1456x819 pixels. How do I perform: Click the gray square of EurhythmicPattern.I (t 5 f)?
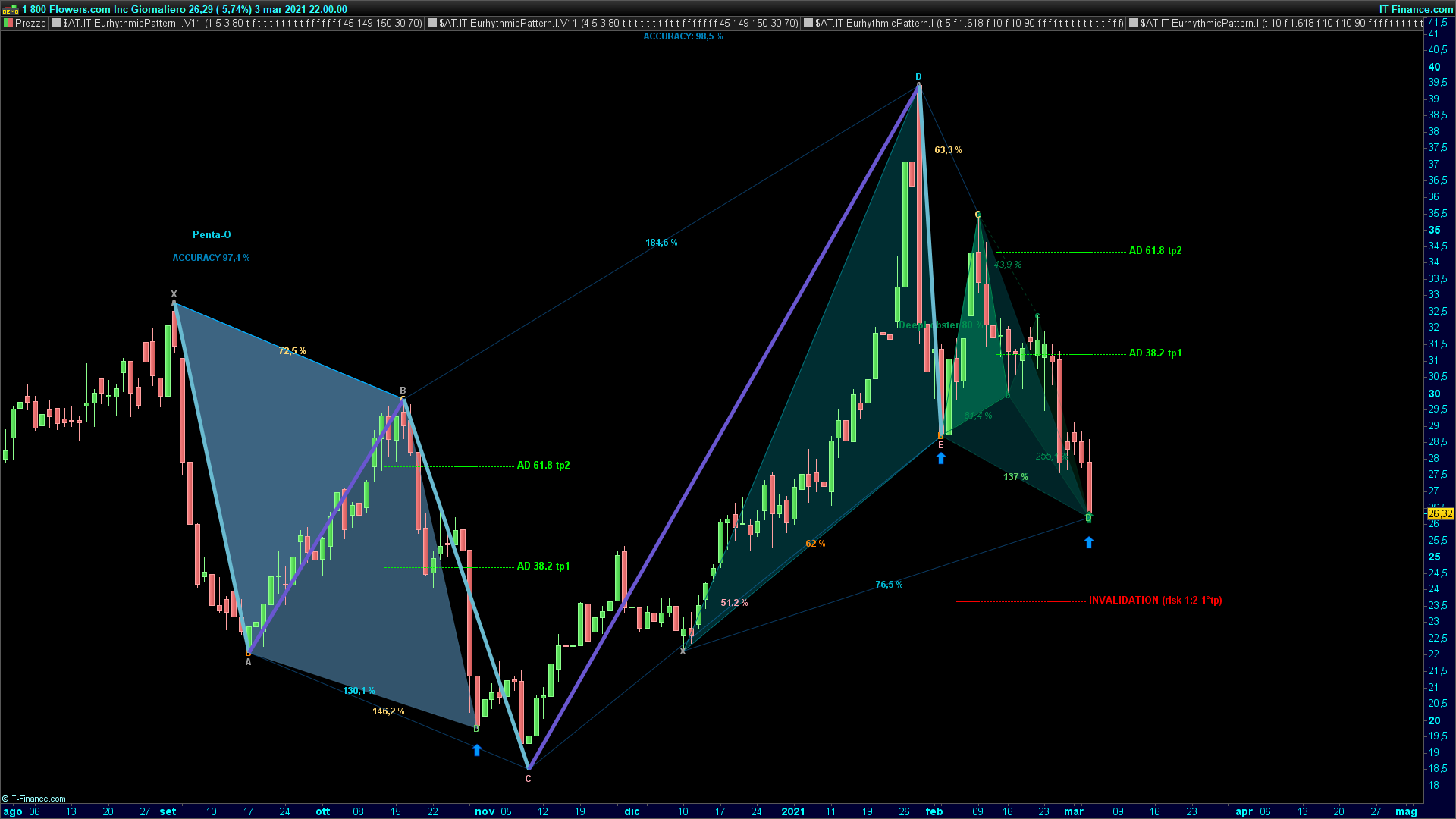[808, 23]
